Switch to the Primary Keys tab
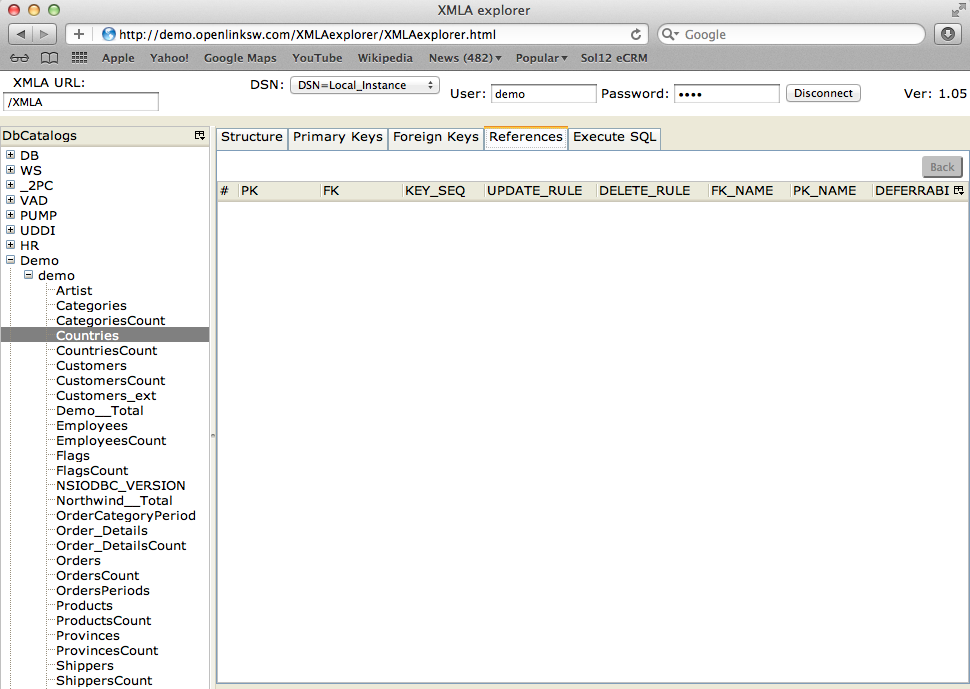The height and width of the screenshot is (689, 970). coord(338,137)
